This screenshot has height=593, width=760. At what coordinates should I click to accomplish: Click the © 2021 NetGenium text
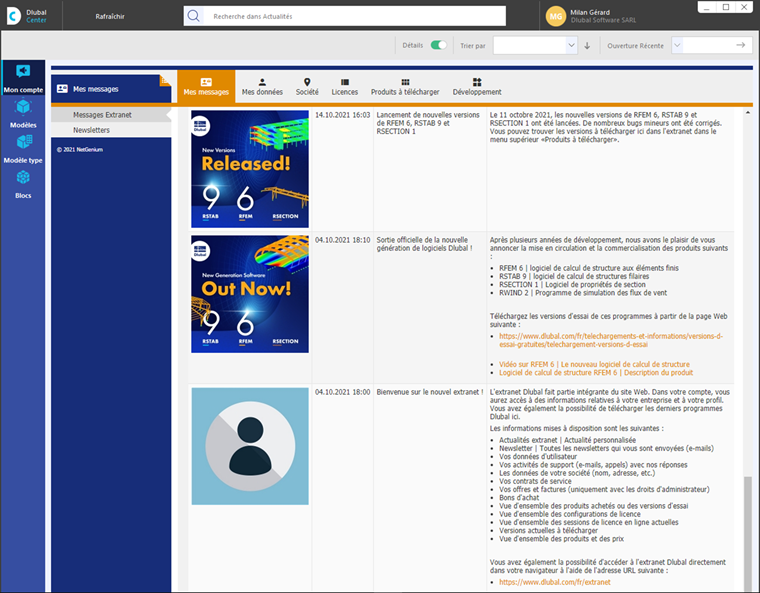tap(79, 149)
